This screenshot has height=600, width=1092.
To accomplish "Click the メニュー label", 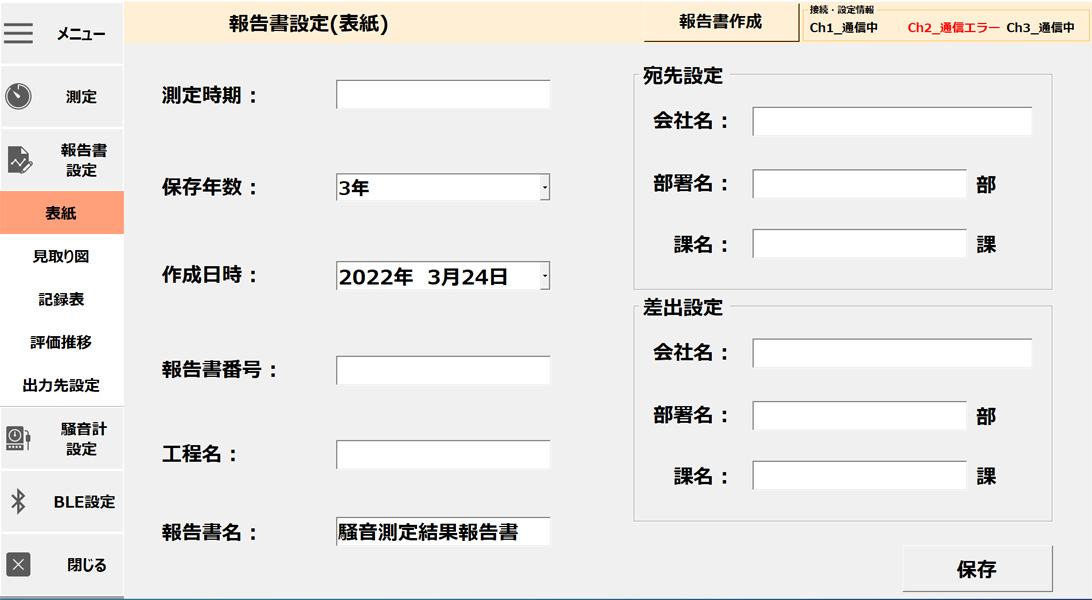I will [81, 33].
